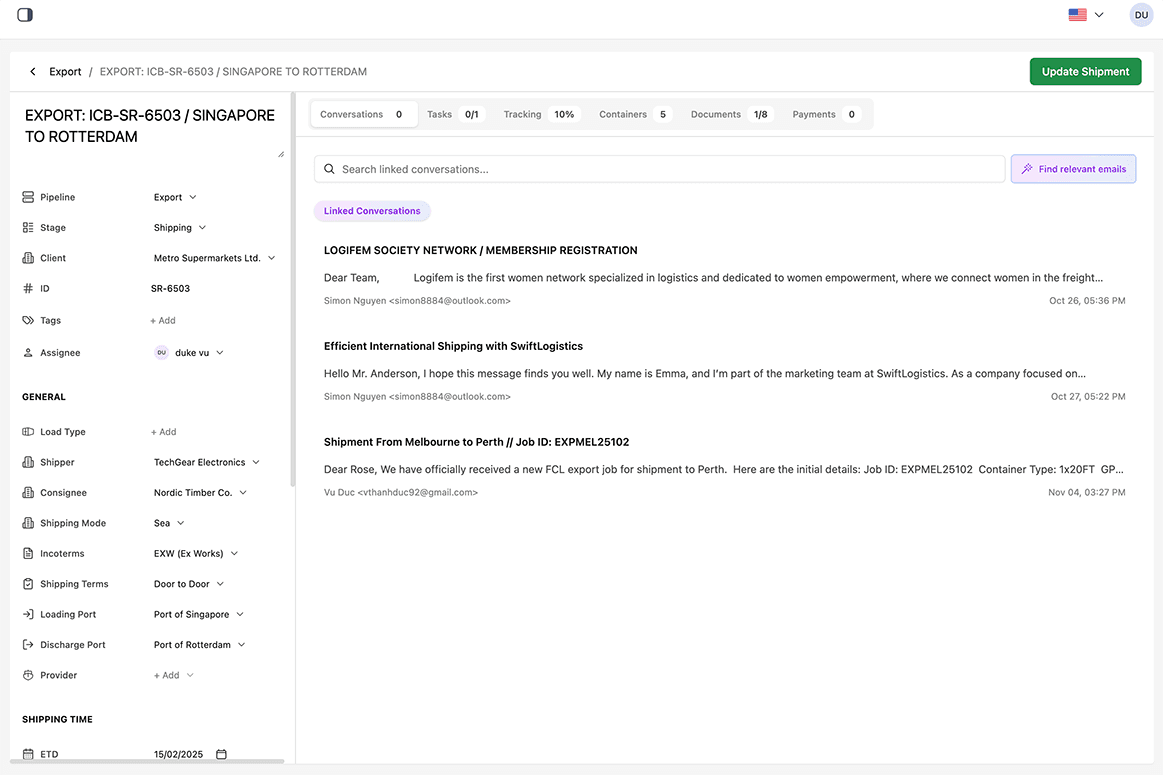Click the Search linked conversations field

(x=659, y=169)
